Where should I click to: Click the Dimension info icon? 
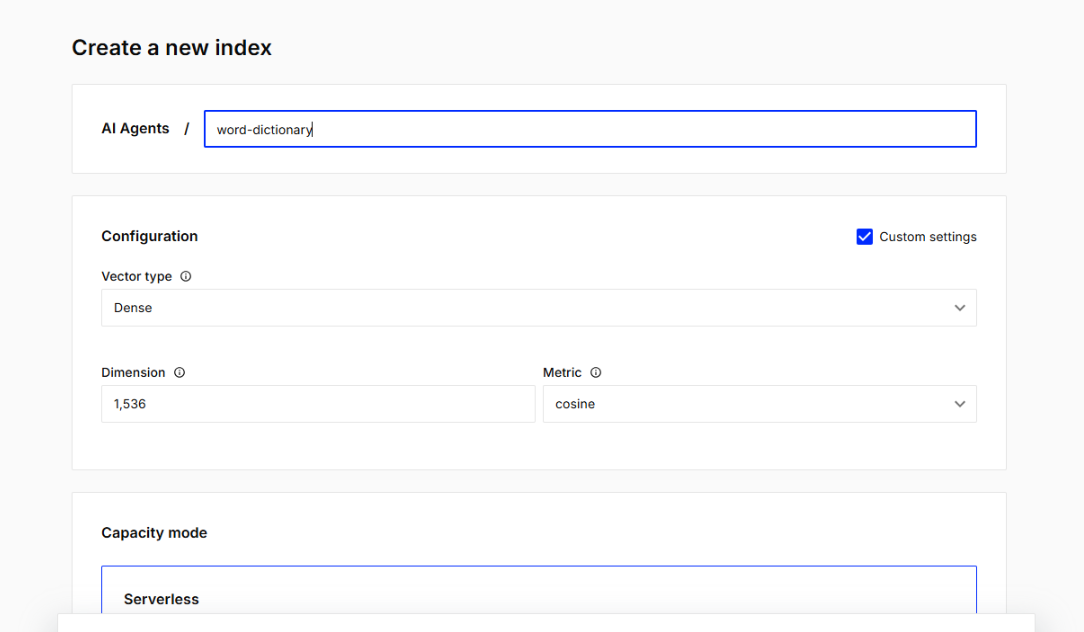pyautogui.click(x=180, y=373)
